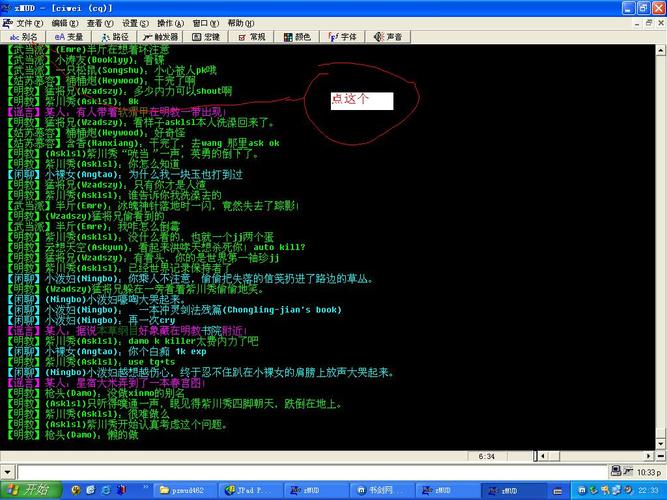Open the 编辑 (Edit) menu
This screenshot has height=500, width=667.
point(64,22)
